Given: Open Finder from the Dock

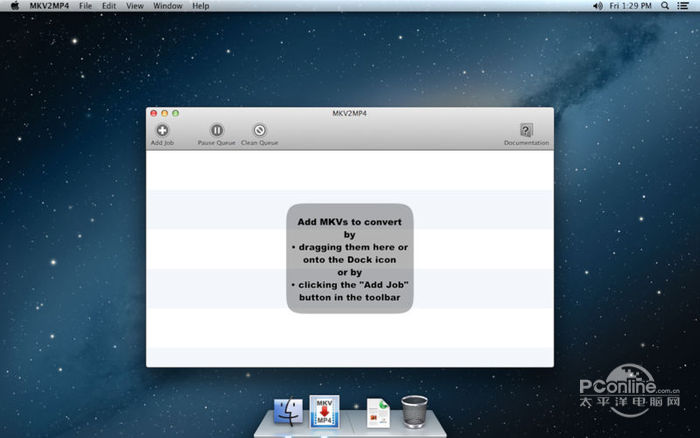Looking at the screenshot, I should pyautogui.click(x=288, y=411).
